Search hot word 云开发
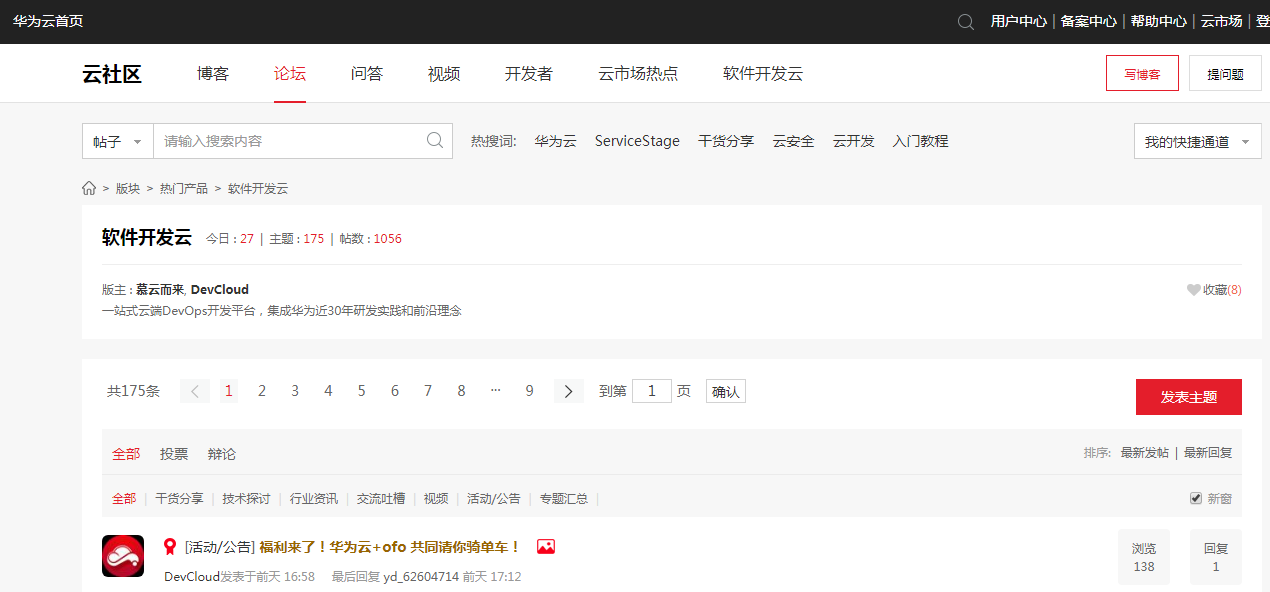 point(854,141)
